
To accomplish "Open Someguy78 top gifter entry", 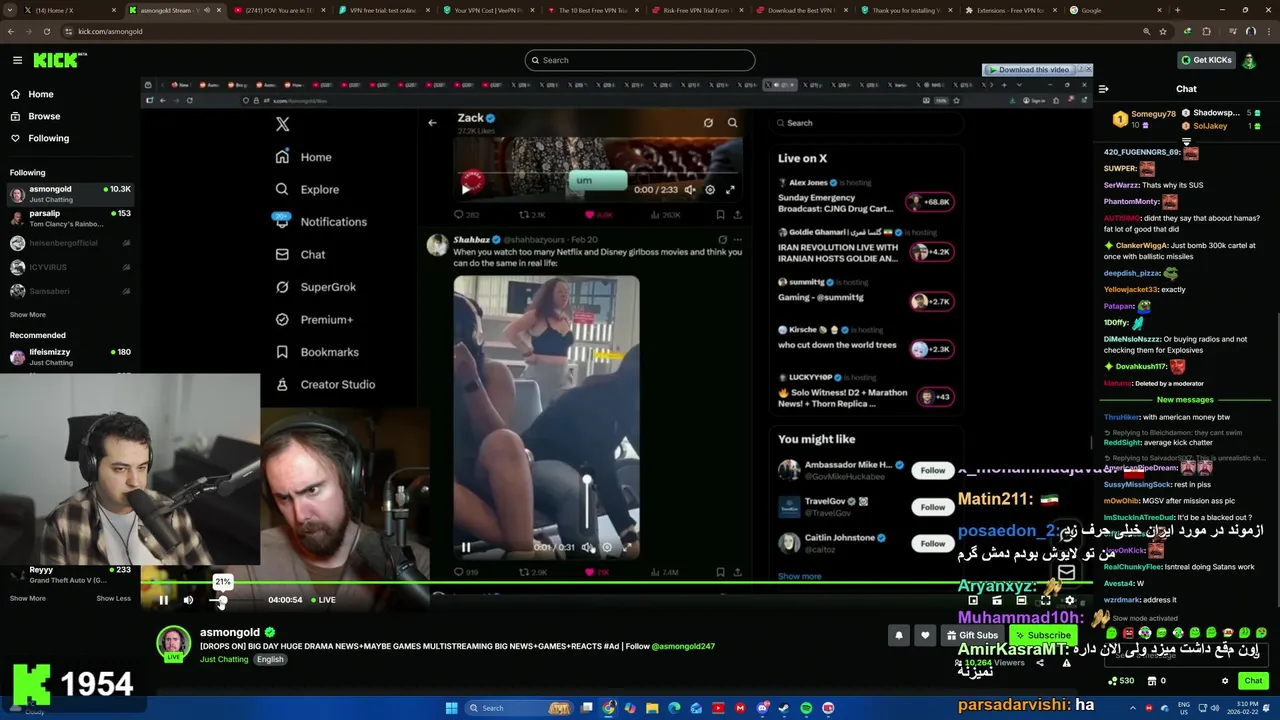I will click(x=1146, y=119).
